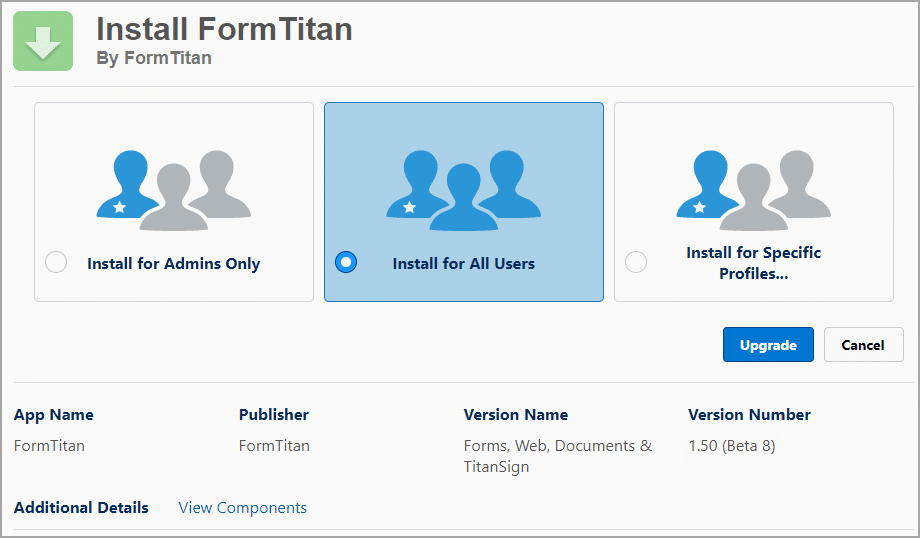Click the Forms, Web, Documents & TitanSign text
The image size is (920, 538).
[557, 456]
